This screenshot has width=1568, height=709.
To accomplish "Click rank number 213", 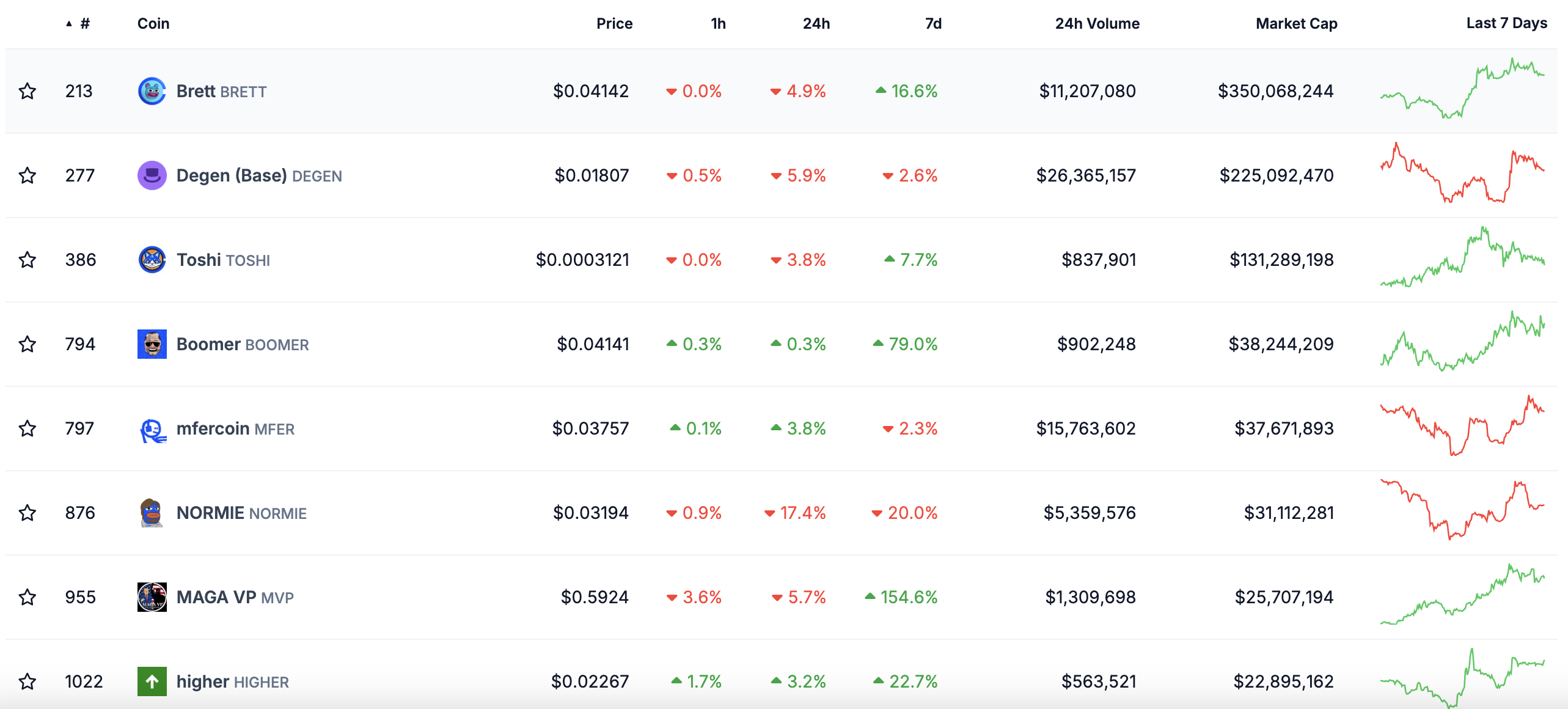I will tap(79, 91).
